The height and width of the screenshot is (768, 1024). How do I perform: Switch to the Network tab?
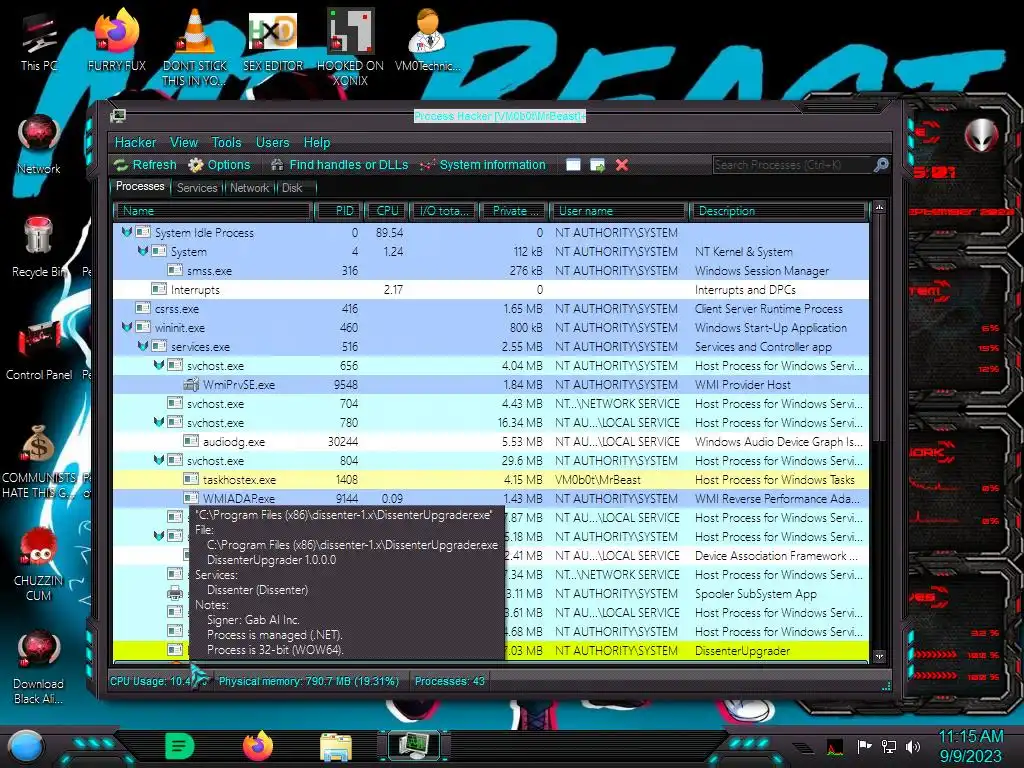[249, 188]
